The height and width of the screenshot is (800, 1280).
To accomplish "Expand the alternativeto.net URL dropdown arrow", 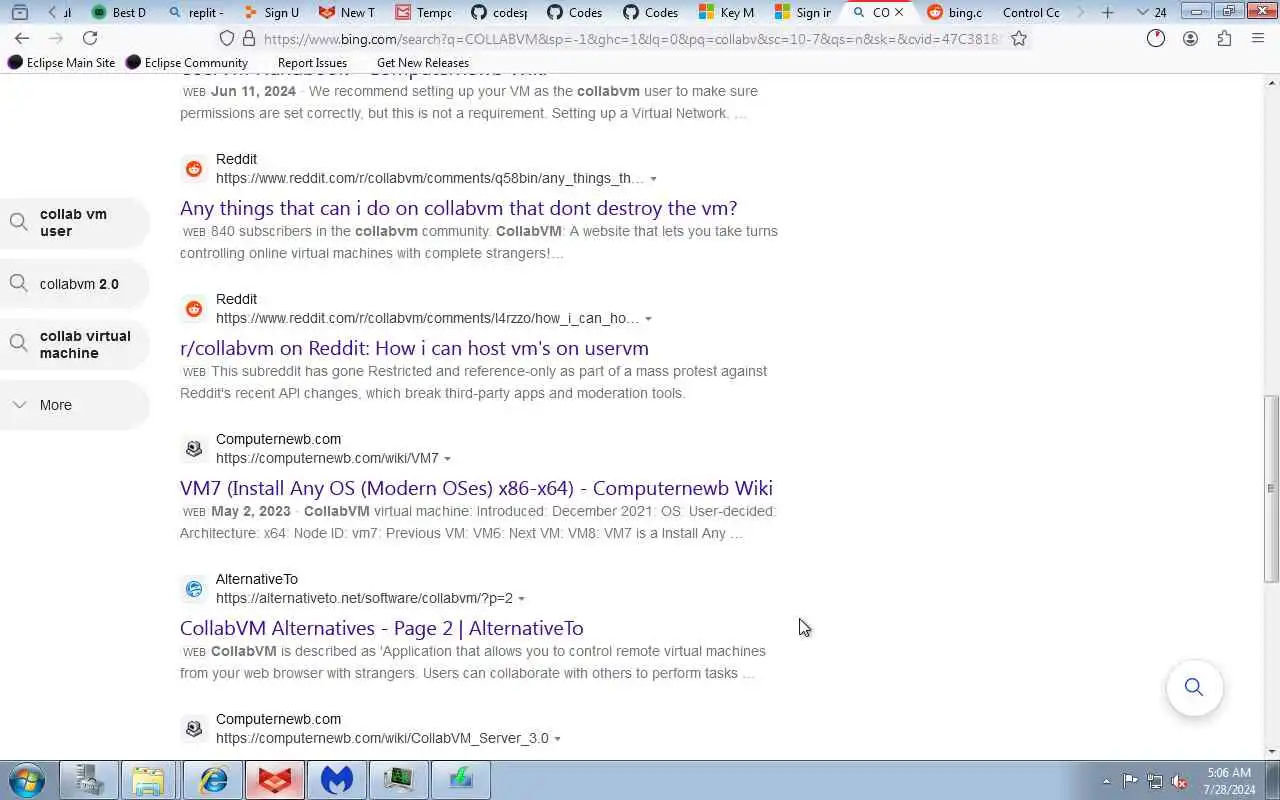I will 521,599.
